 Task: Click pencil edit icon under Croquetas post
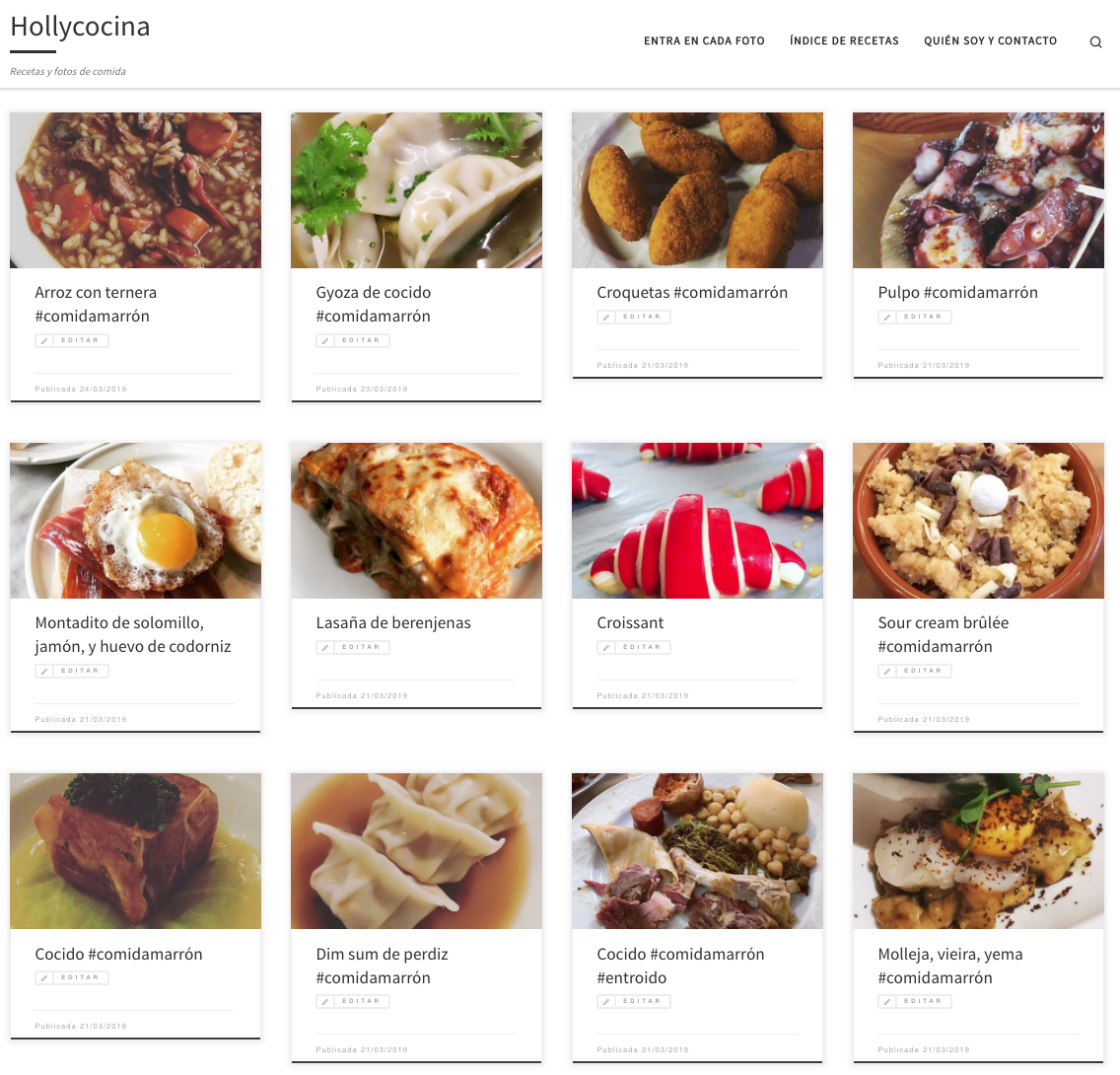pyautogui.click(x=605, y=318)
